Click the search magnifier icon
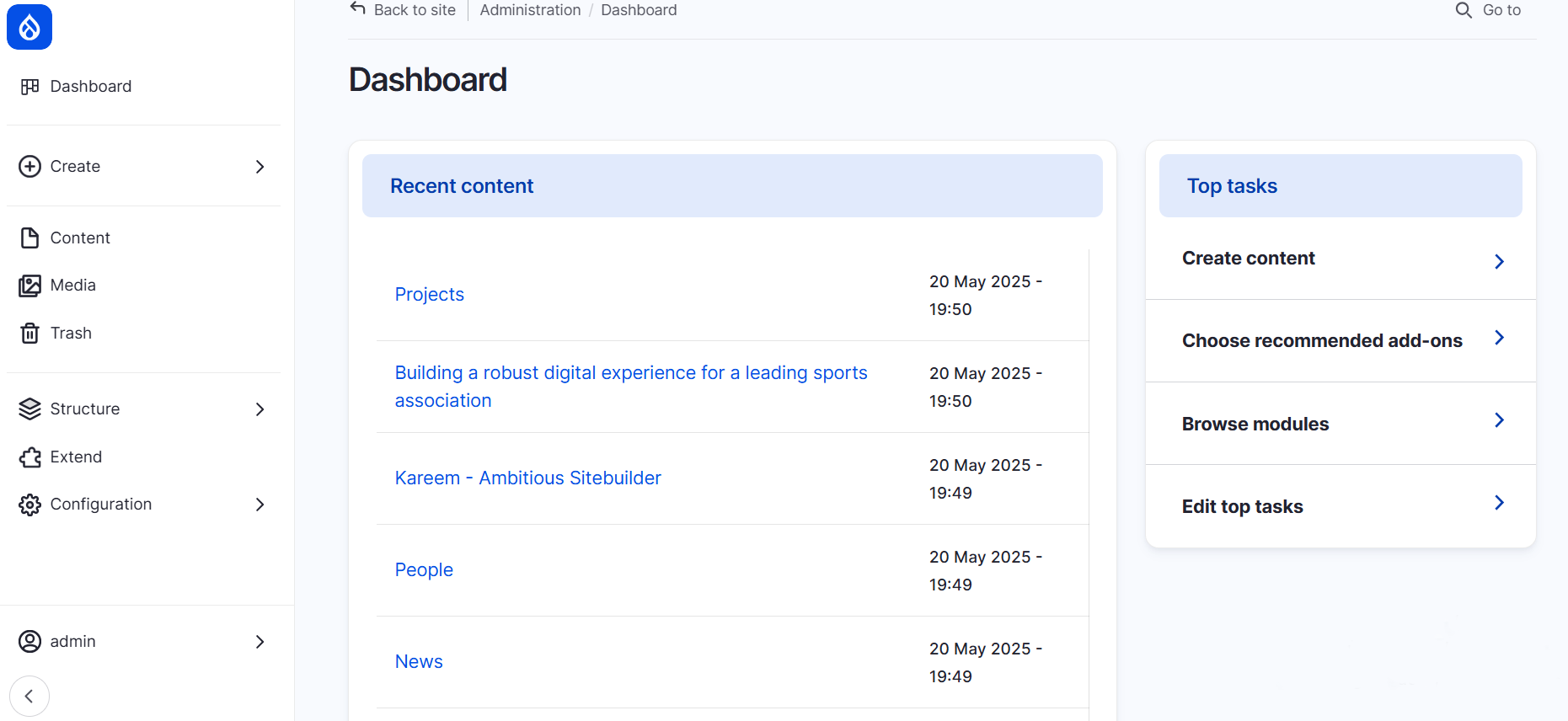 click(x=1464, y=10)
